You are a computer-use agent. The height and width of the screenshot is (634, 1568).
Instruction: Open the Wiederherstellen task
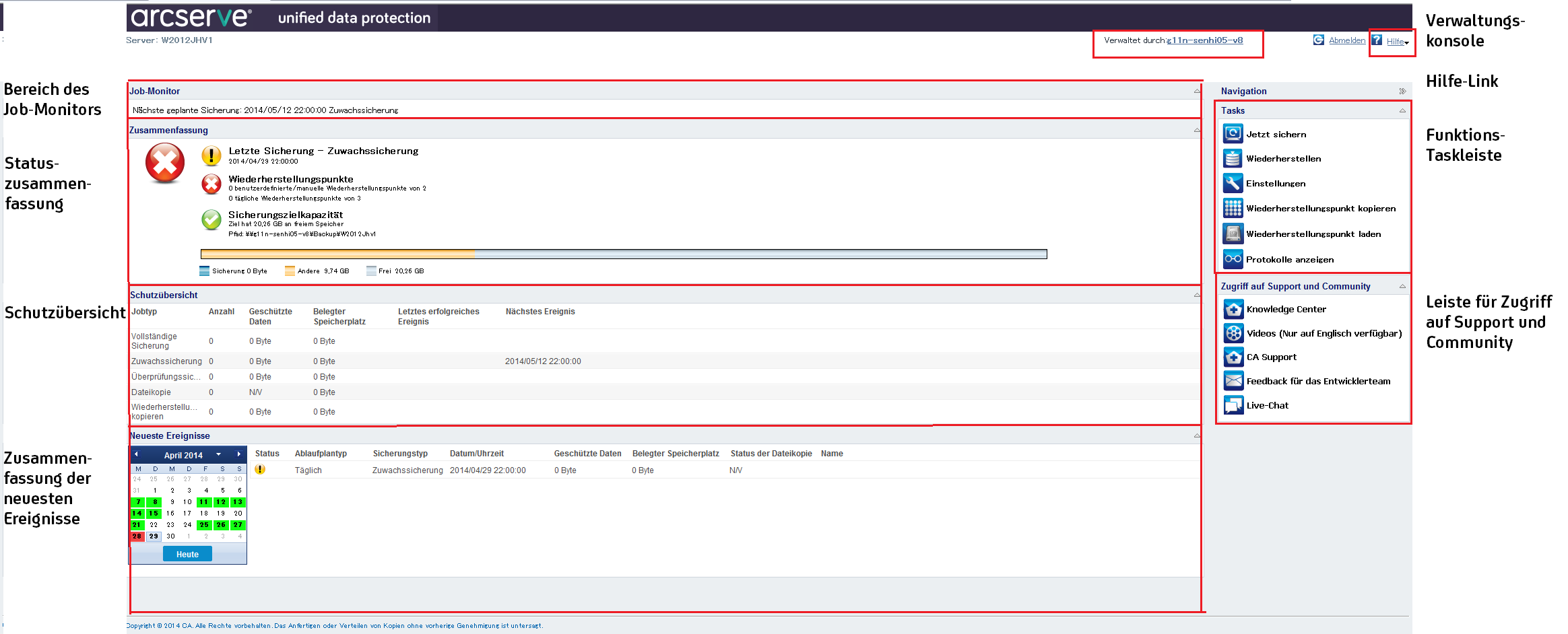[1233, 158]
